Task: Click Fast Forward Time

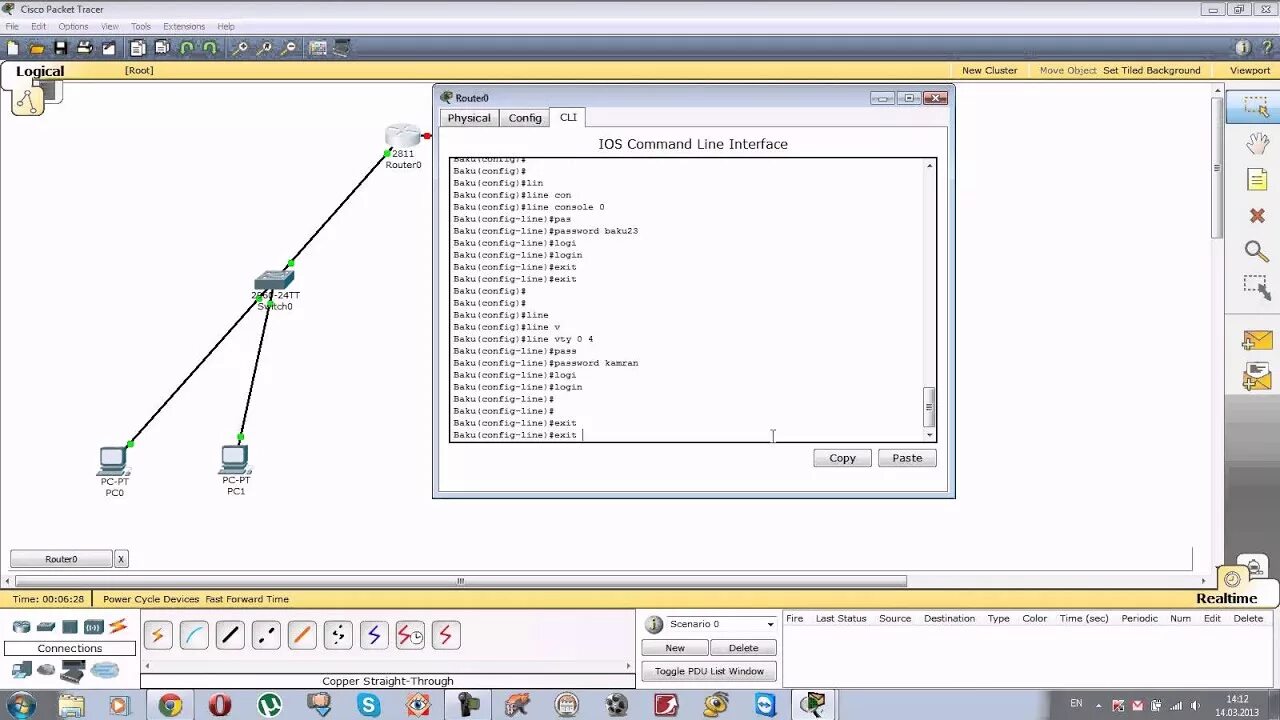Action: 247,599
